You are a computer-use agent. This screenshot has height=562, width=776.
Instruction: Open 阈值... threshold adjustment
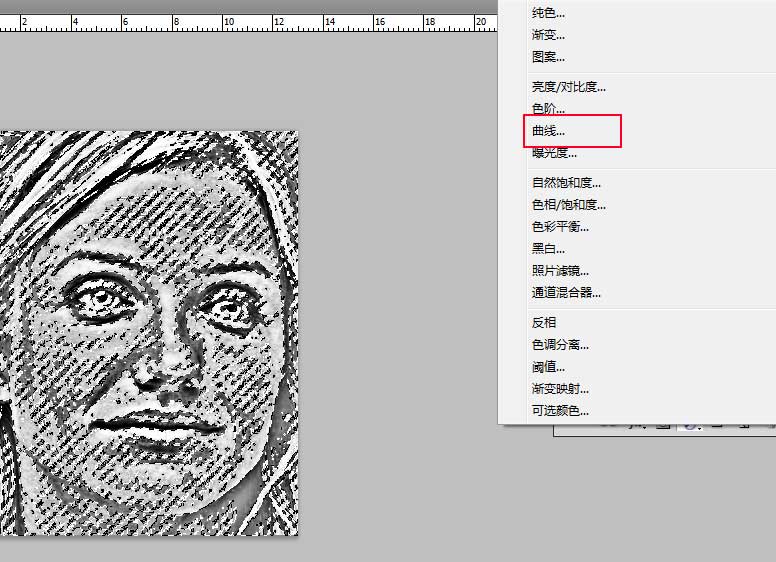point(548,367)
